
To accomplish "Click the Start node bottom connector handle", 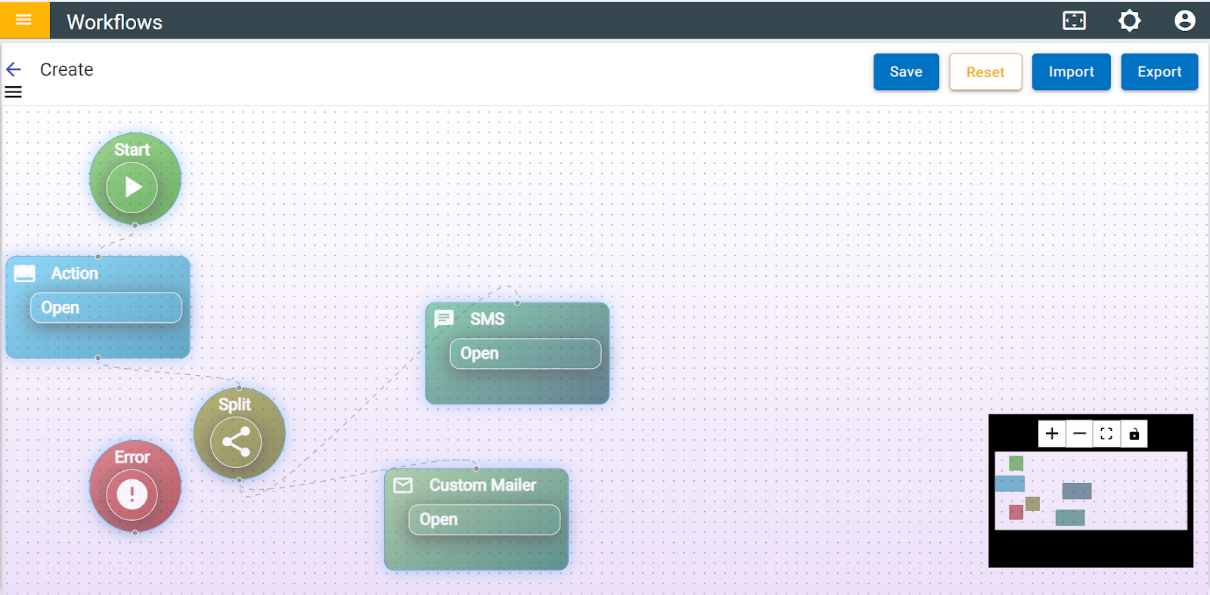I will [x=135, y=225].
